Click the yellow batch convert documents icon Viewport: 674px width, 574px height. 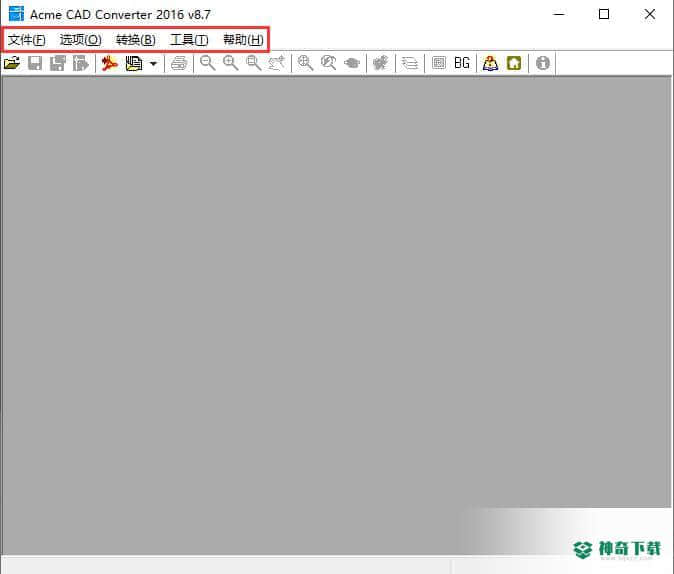tap(134, 63)
